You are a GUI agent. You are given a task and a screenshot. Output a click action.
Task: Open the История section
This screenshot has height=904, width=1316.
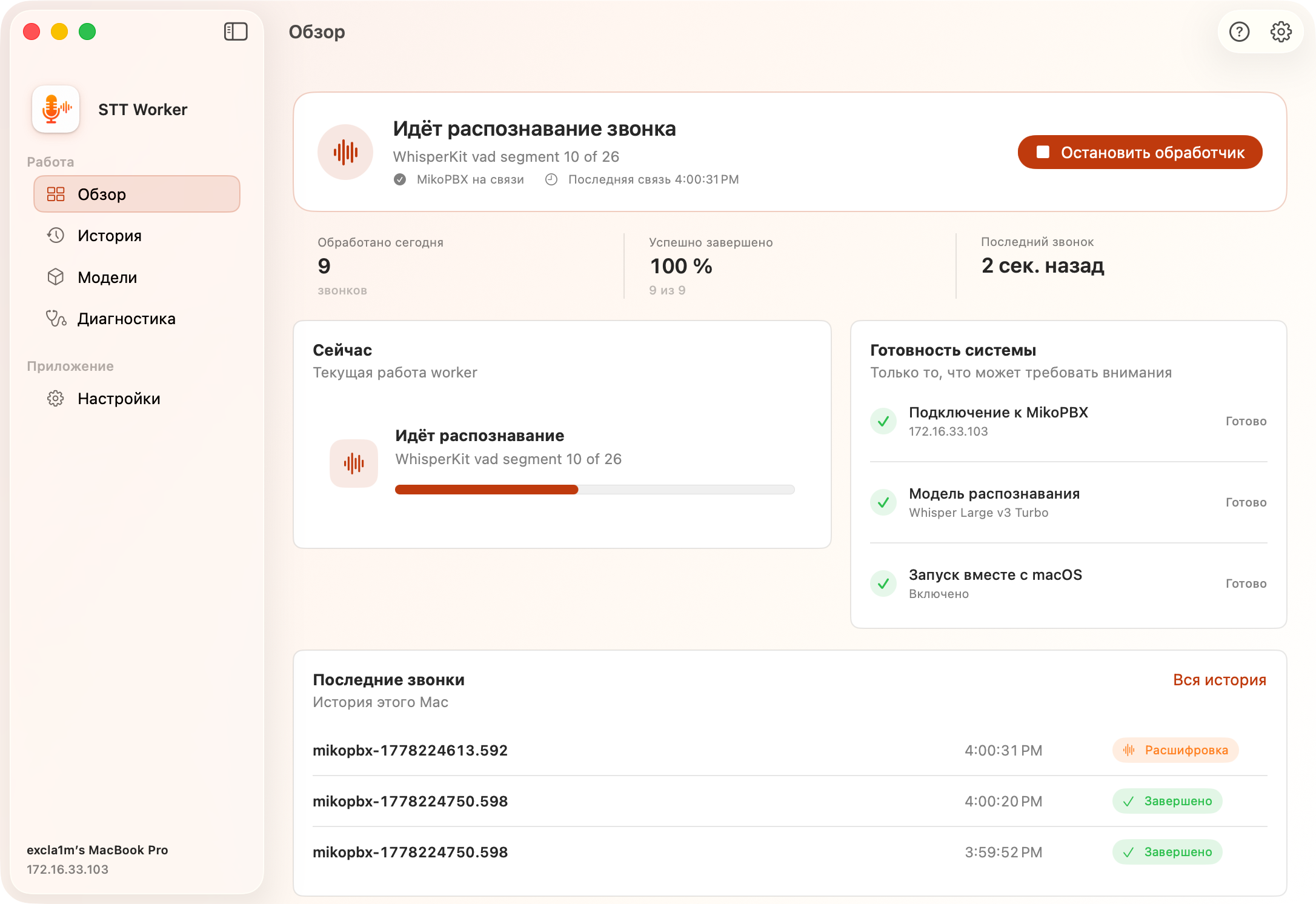(137, 236)
